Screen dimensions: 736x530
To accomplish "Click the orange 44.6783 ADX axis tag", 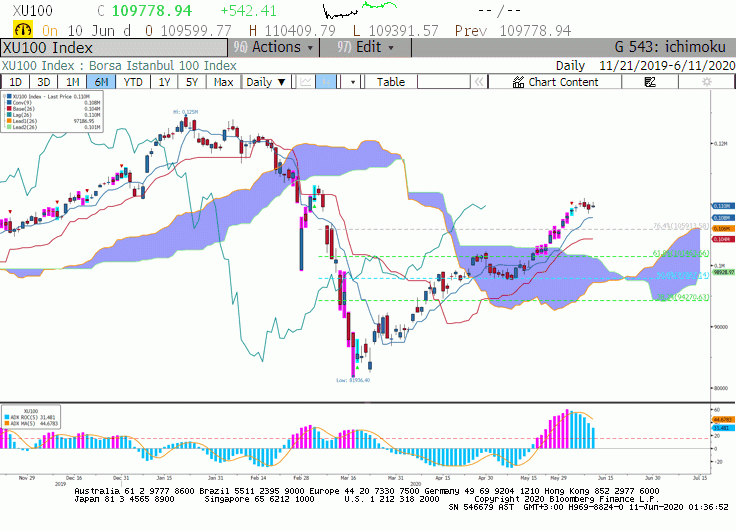I will tap(723, 420).
